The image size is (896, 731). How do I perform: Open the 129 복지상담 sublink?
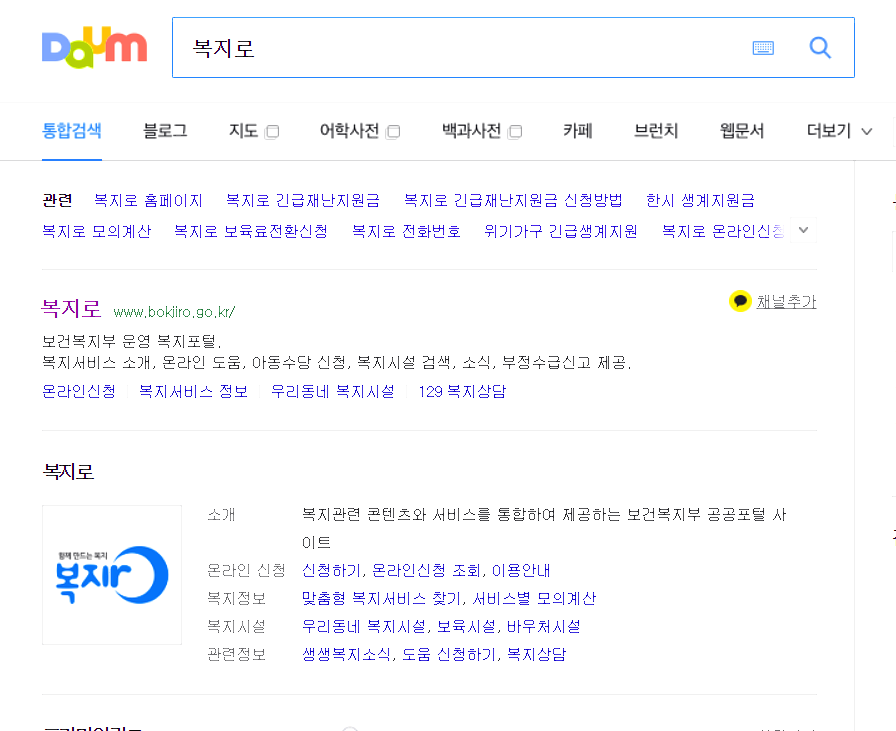(462, 391)
